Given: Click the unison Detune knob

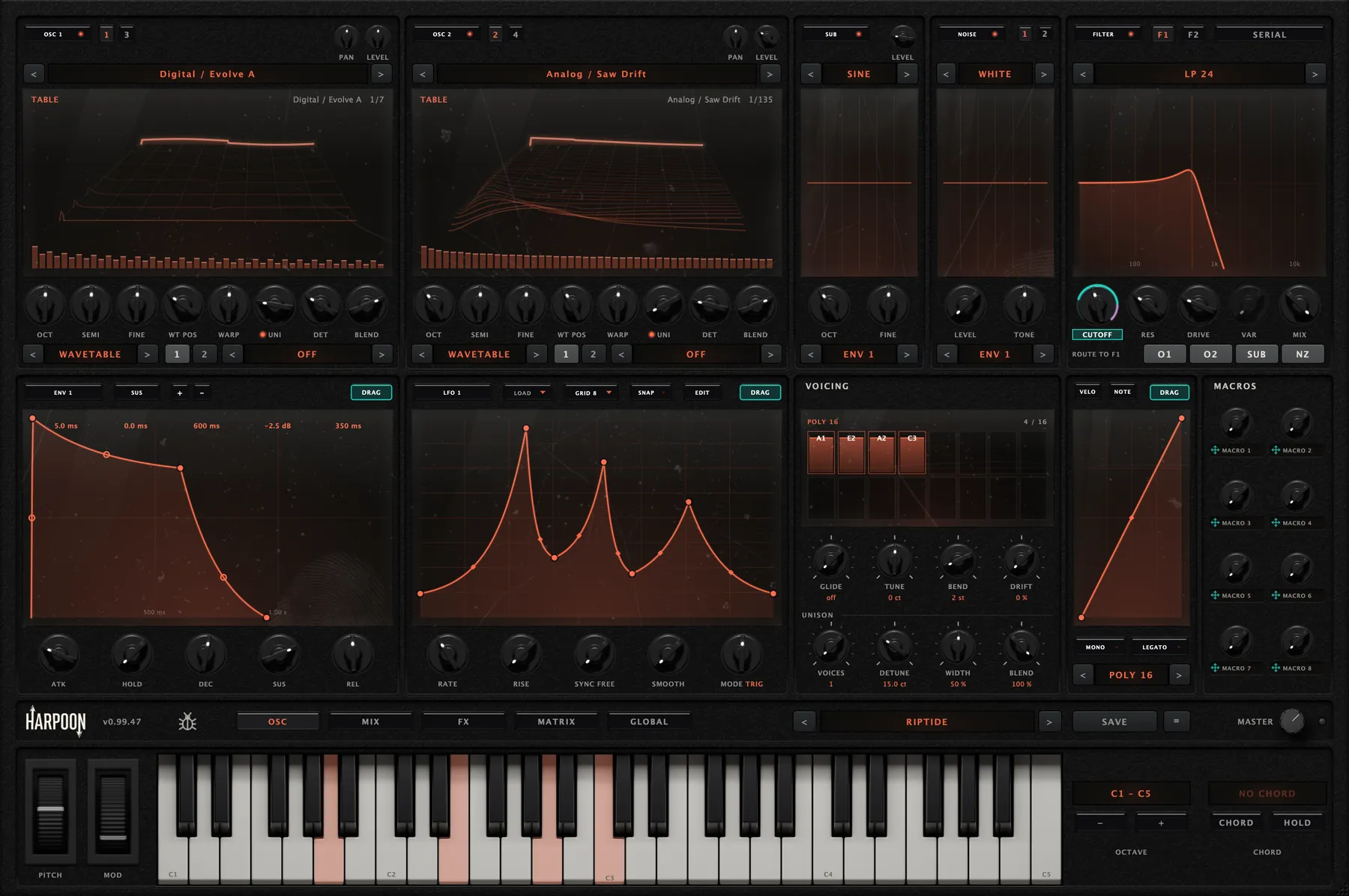Looking at the screenshot, I should [894, 645].
